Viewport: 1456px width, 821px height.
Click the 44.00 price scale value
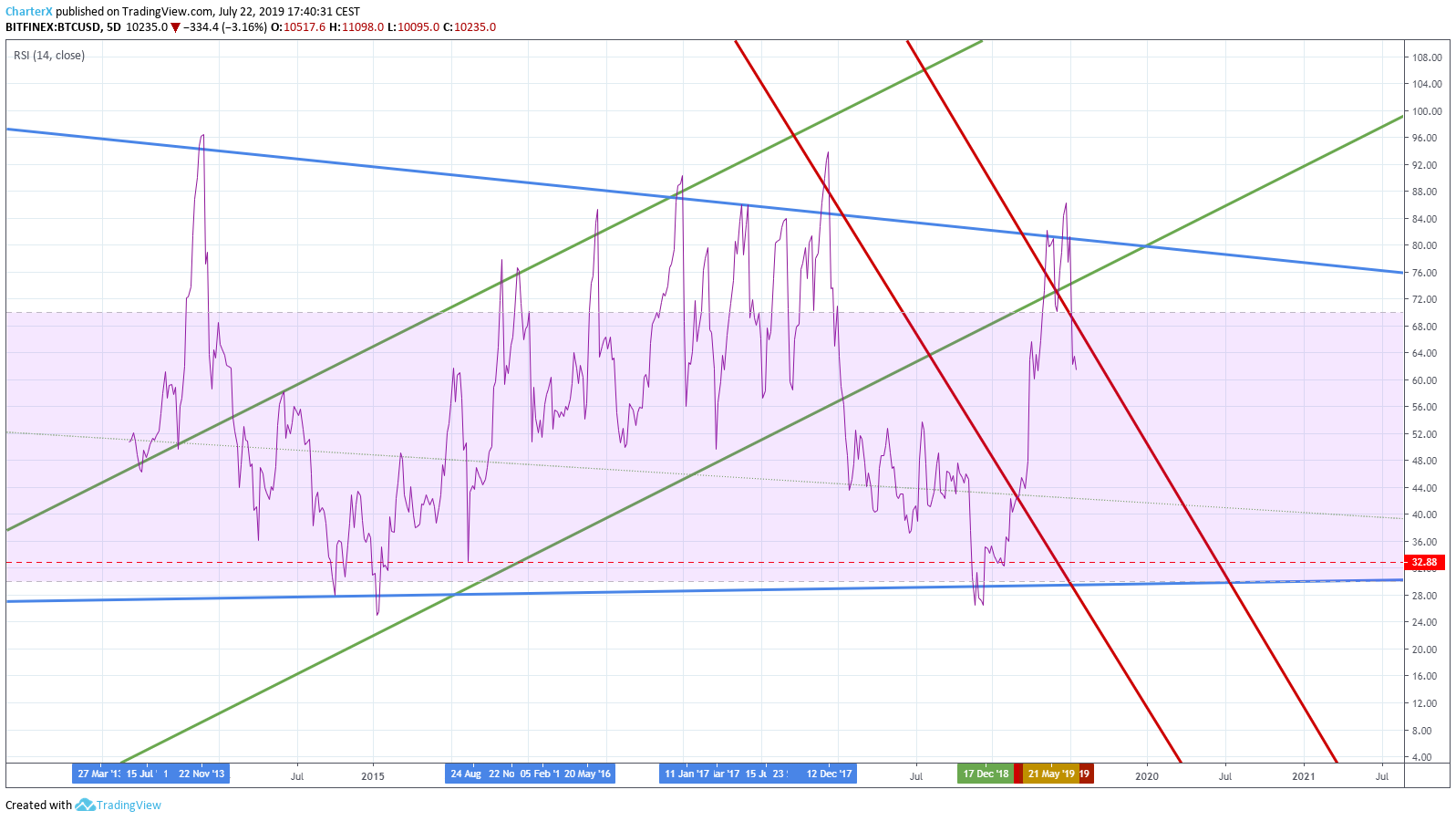click(1424, 488)
